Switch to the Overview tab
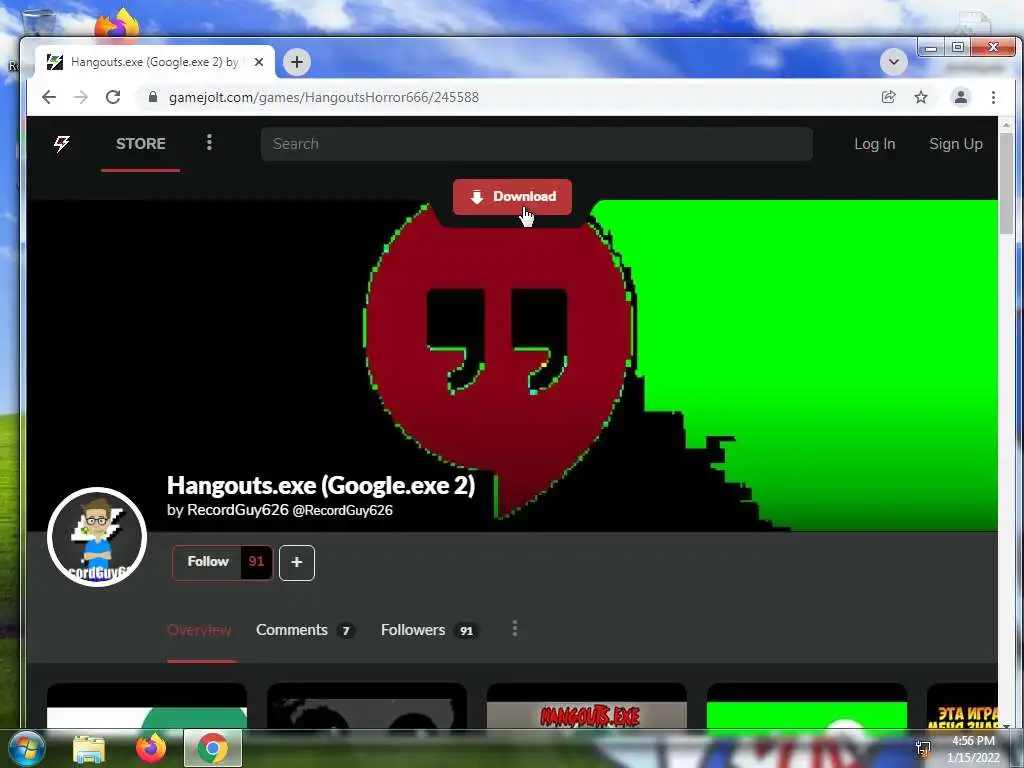The image size is (1024, 768). click(x=199, y=630)
